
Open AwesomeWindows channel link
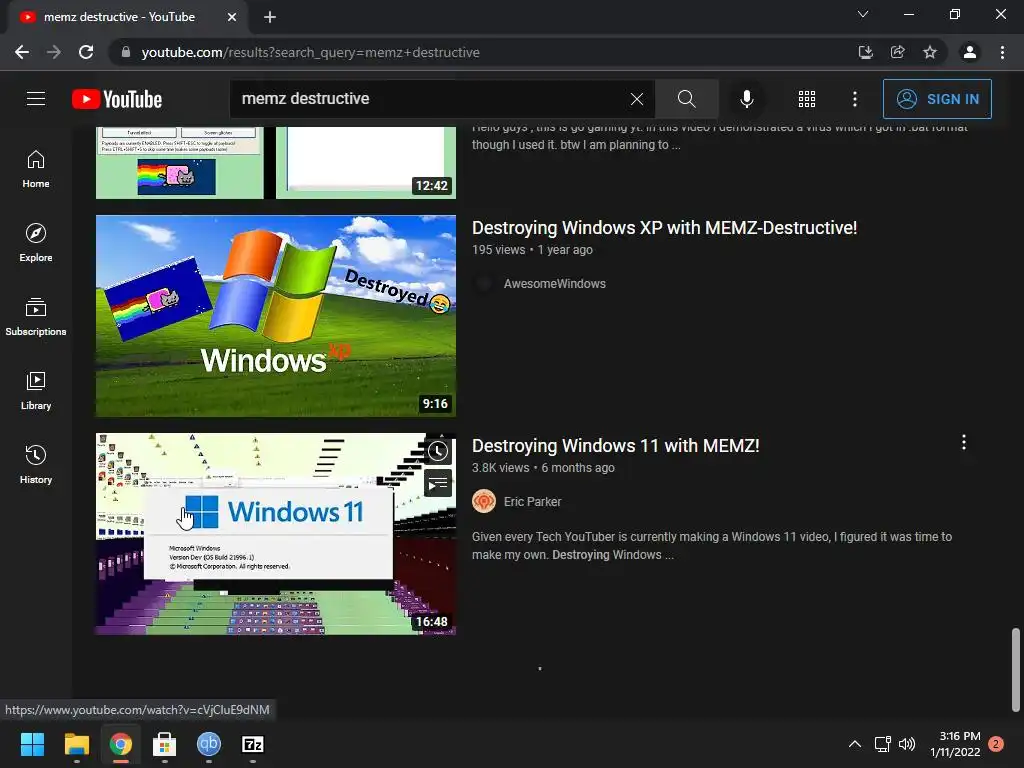(x=554, y=283)
